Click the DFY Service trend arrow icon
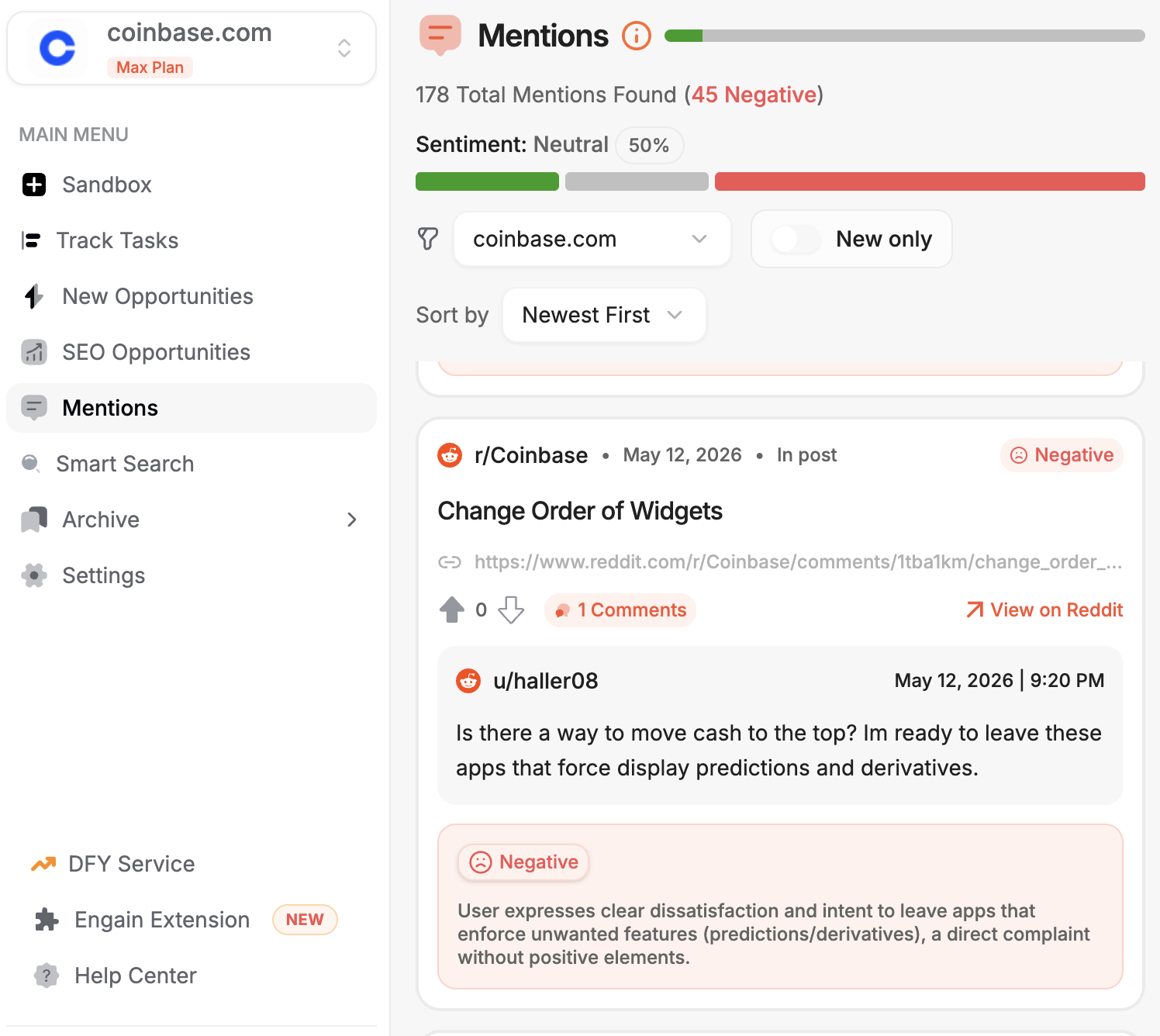 pos(43,863)
